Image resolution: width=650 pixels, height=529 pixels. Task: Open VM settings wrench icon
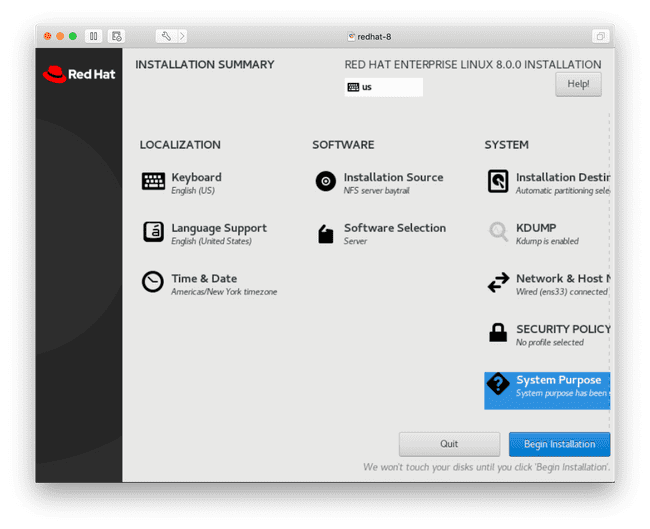click(x=166, y=36)
